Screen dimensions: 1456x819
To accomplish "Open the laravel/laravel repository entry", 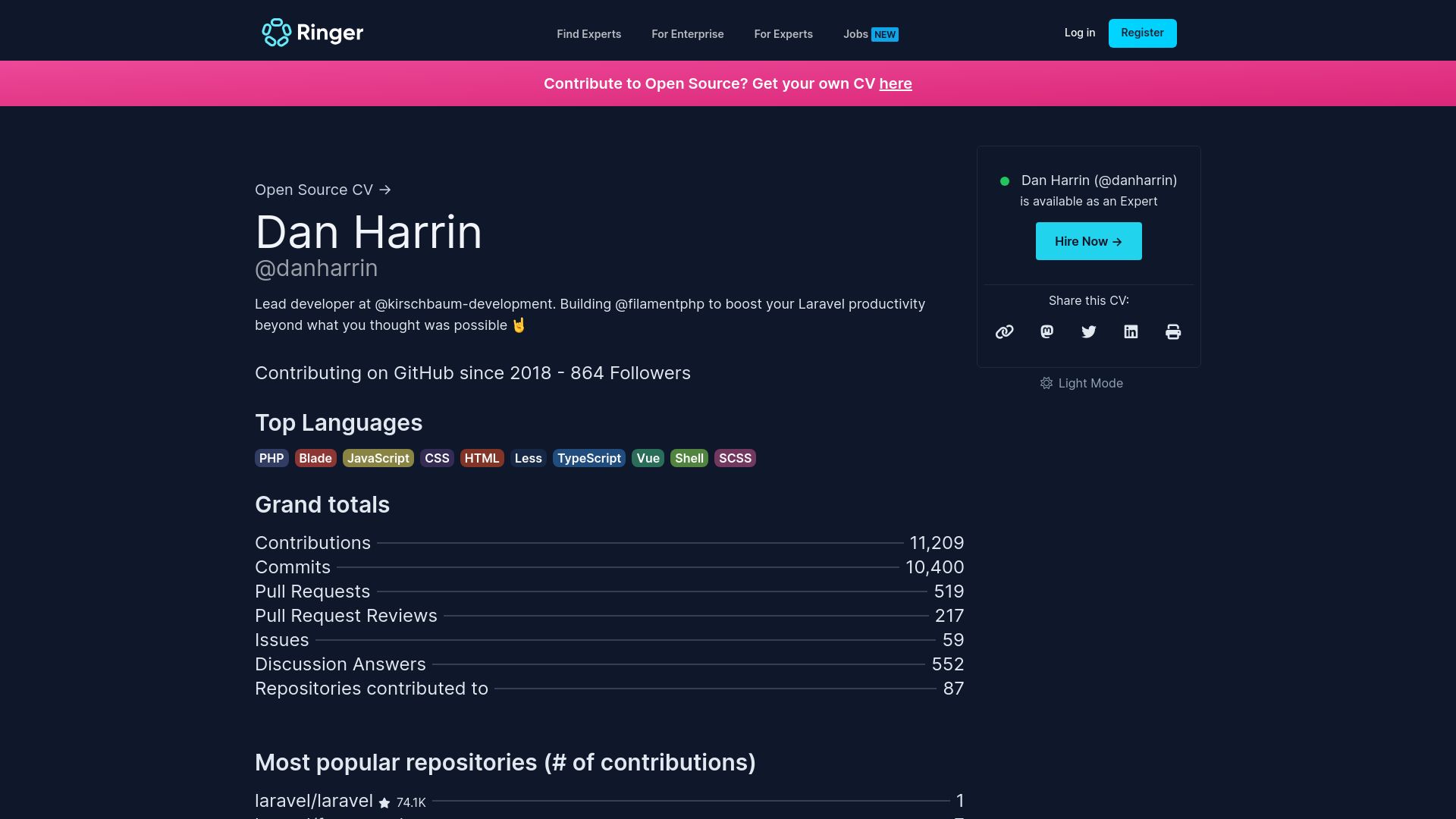I will 610,801.
